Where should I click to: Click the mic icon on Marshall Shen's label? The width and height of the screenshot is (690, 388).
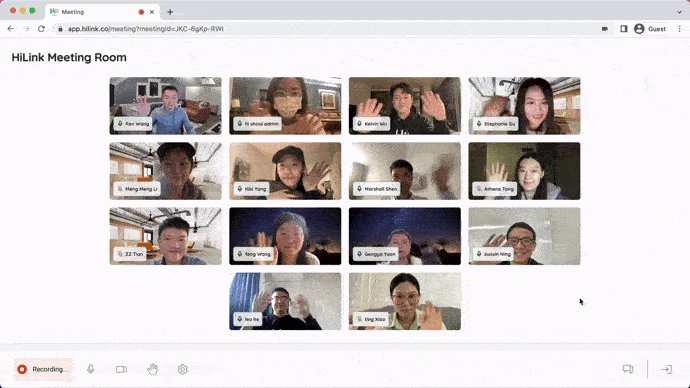pyautogui.click(x=360, y=189)
